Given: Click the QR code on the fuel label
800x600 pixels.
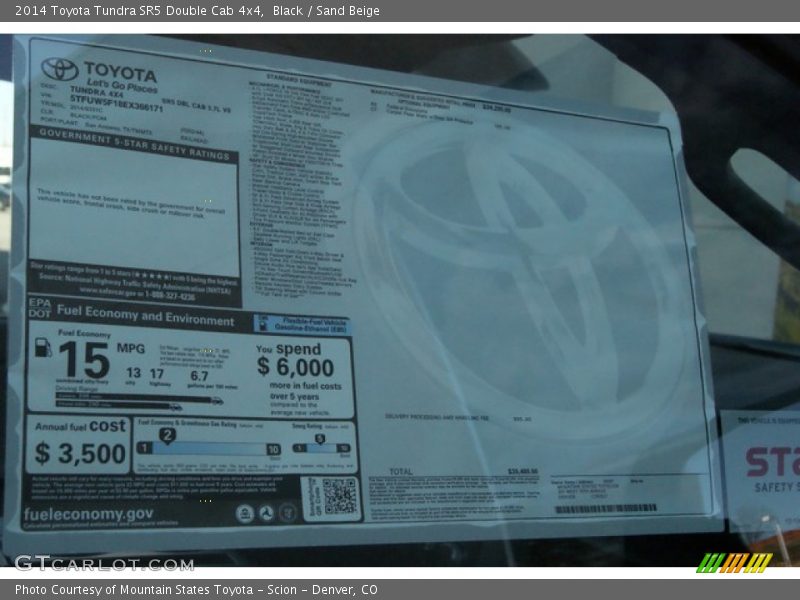Looking at the screenshot, I should (339, 495).
